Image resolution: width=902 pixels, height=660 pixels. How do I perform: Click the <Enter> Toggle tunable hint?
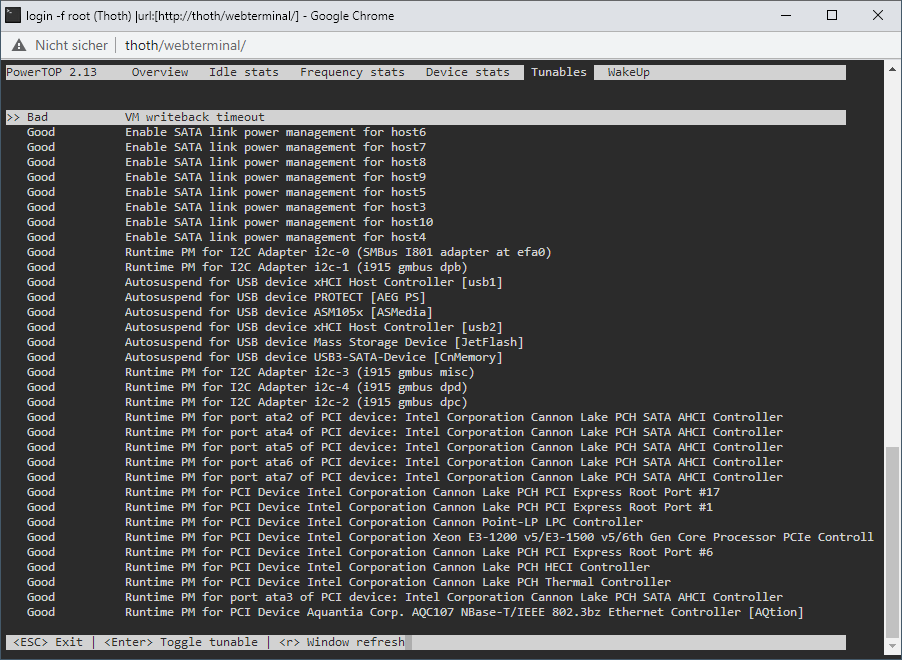coord(181,642)
